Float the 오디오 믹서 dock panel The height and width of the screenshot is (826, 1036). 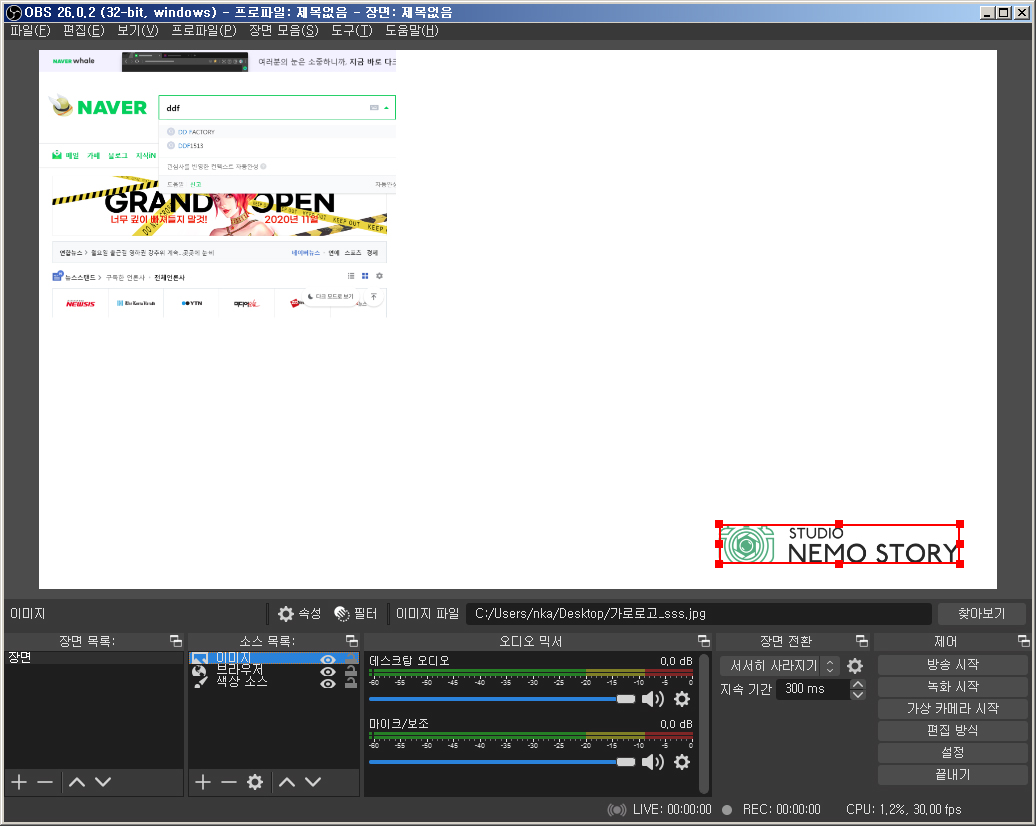(x=704, y=641)
